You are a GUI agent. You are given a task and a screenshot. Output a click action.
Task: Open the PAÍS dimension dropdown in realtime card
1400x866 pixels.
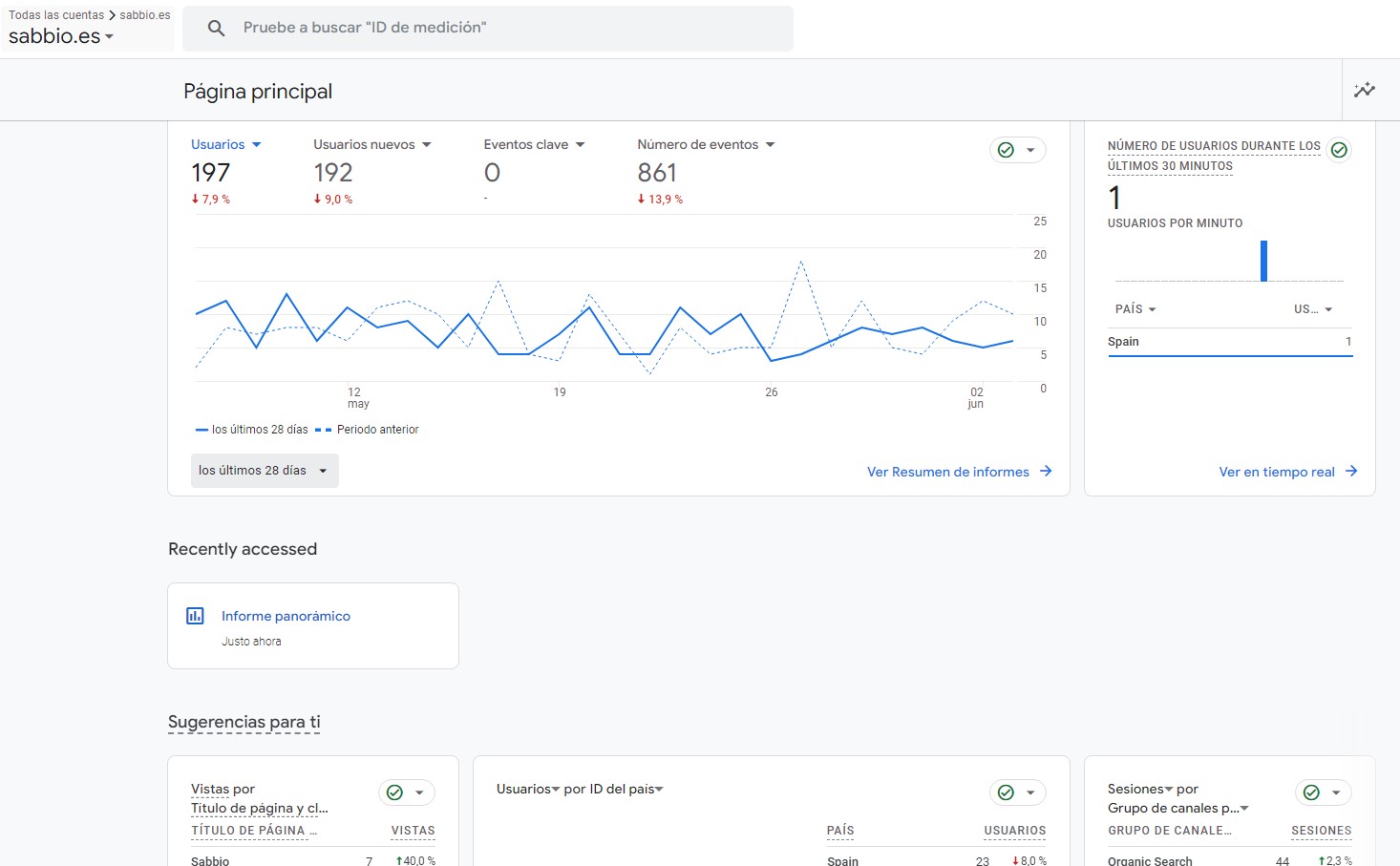point(1135,309)
